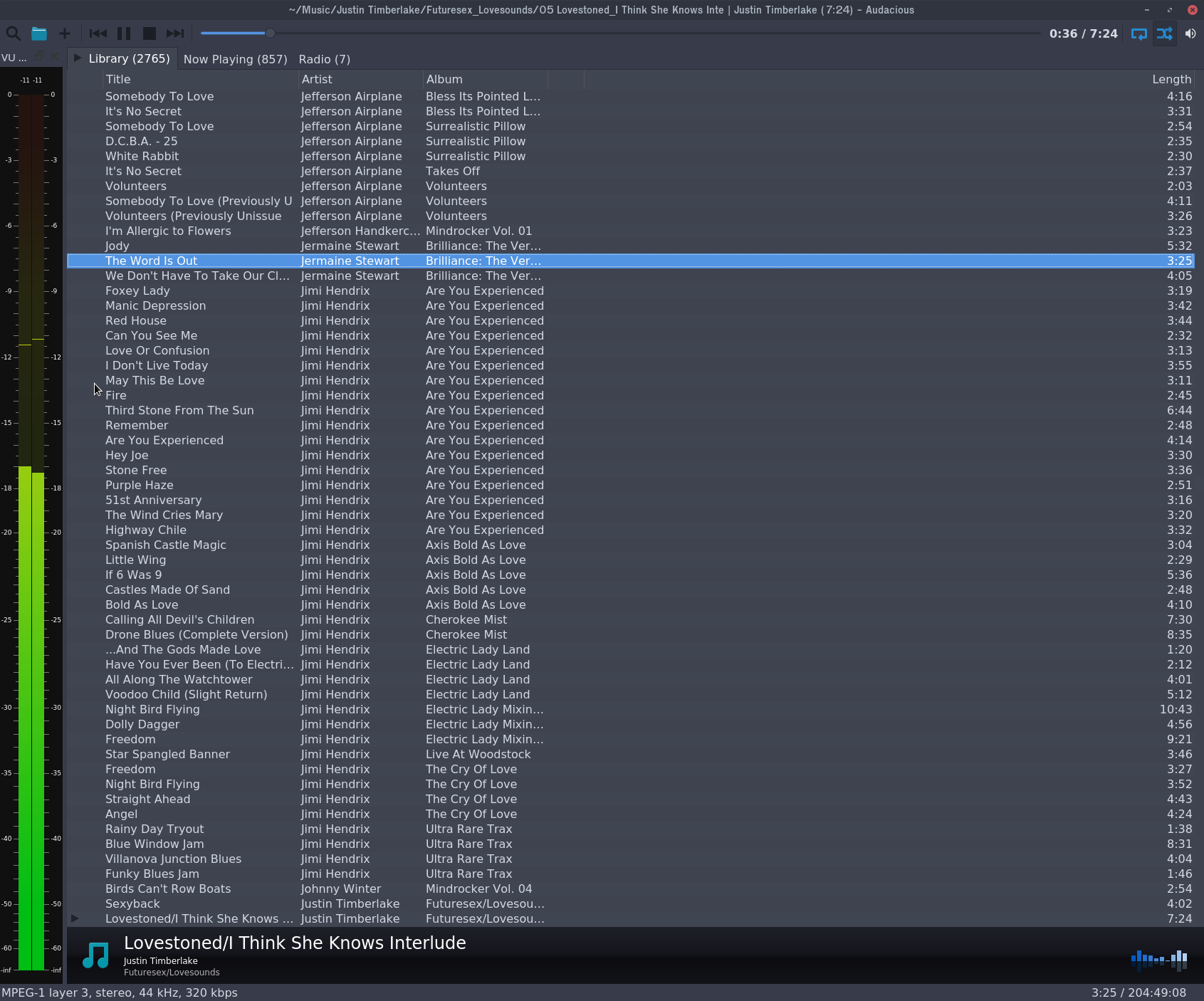Float the VU meter dock panel

(x=40, y=56)
